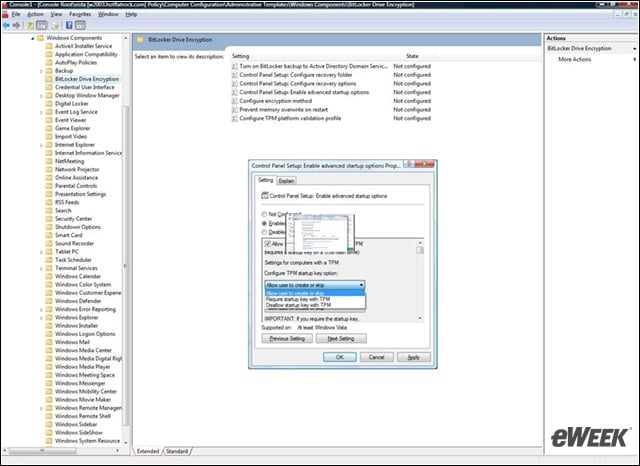
Task: Click the policy icon in the dialog's setting header
Action: coord(264,196)
